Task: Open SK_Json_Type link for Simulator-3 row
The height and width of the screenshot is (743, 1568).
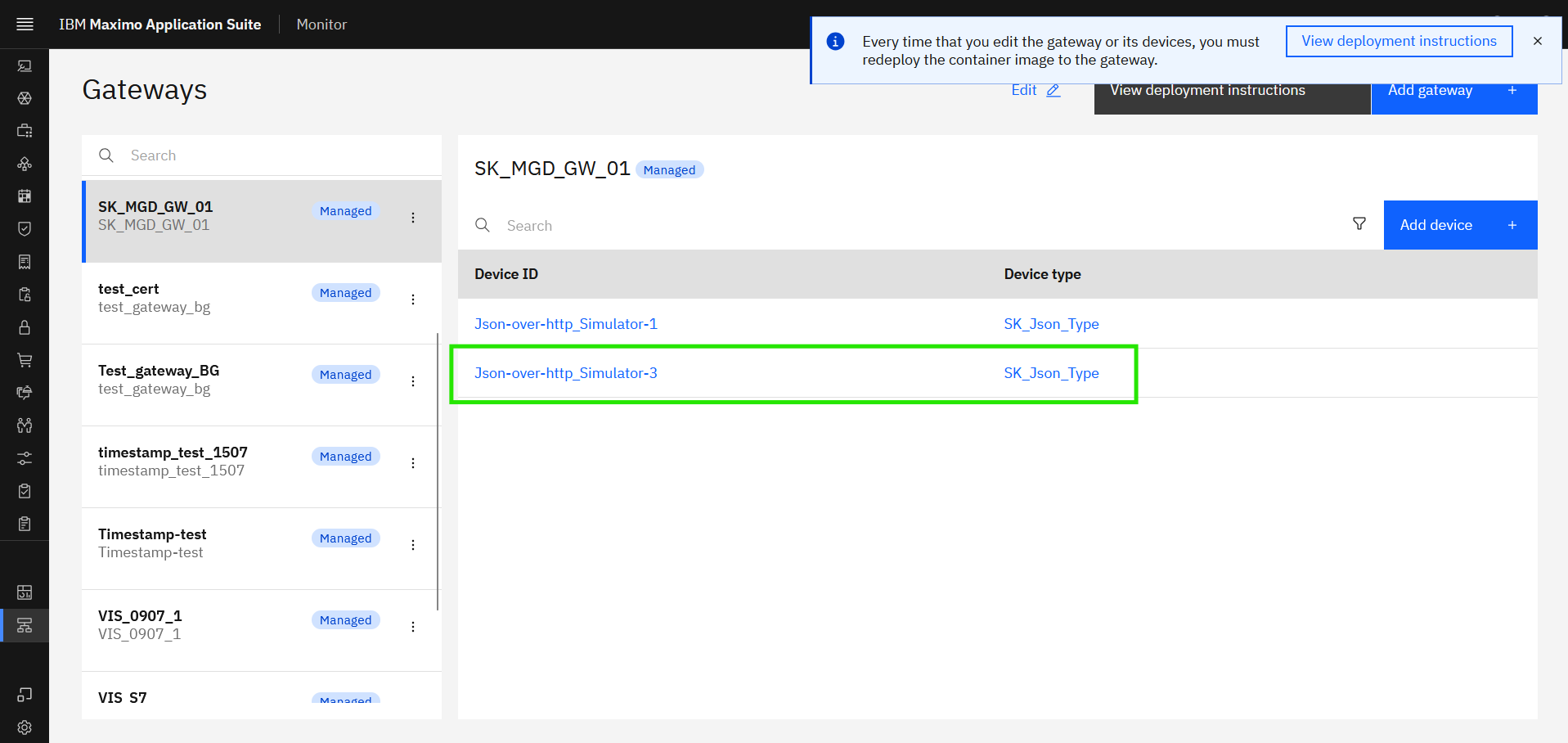Action: click(1051, 373)
